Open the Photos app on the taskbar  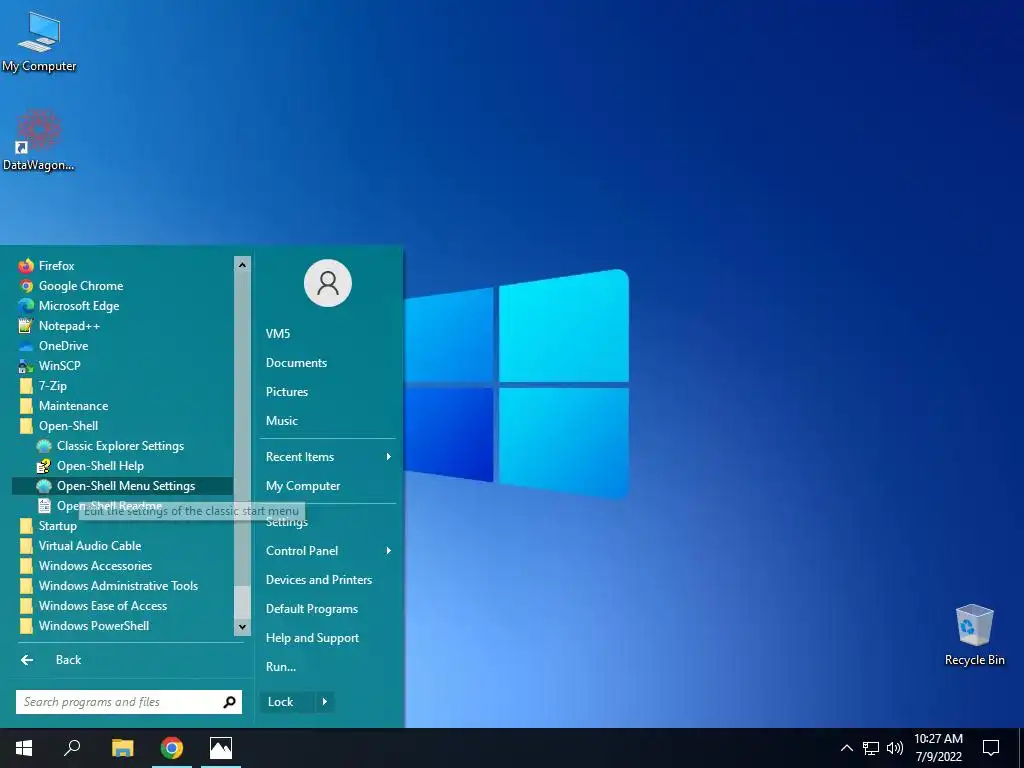pyautogui.click(x=221, y=748)
